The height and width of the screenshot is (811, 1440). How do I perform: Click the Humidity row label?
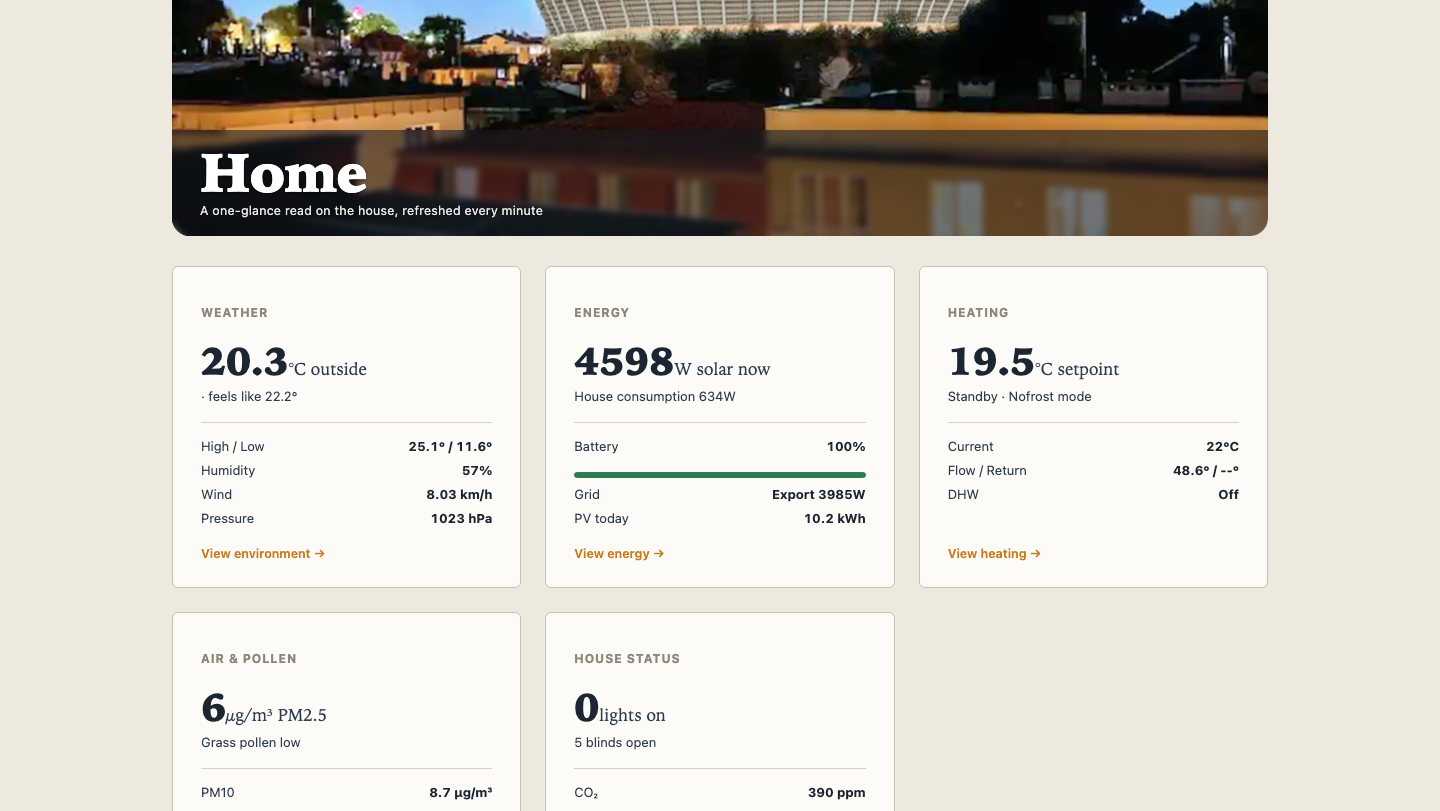(228, 471)
